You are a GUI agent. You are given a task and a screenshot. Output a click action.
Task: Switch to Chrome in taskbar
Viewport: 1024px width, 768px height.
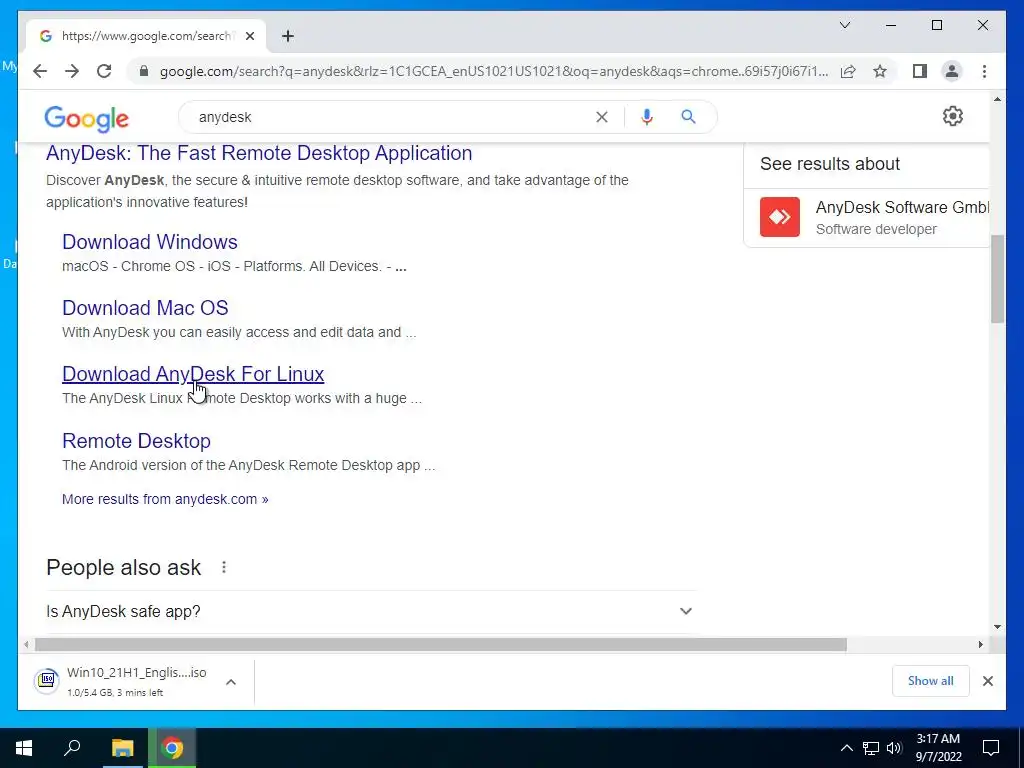coord(172,748)
